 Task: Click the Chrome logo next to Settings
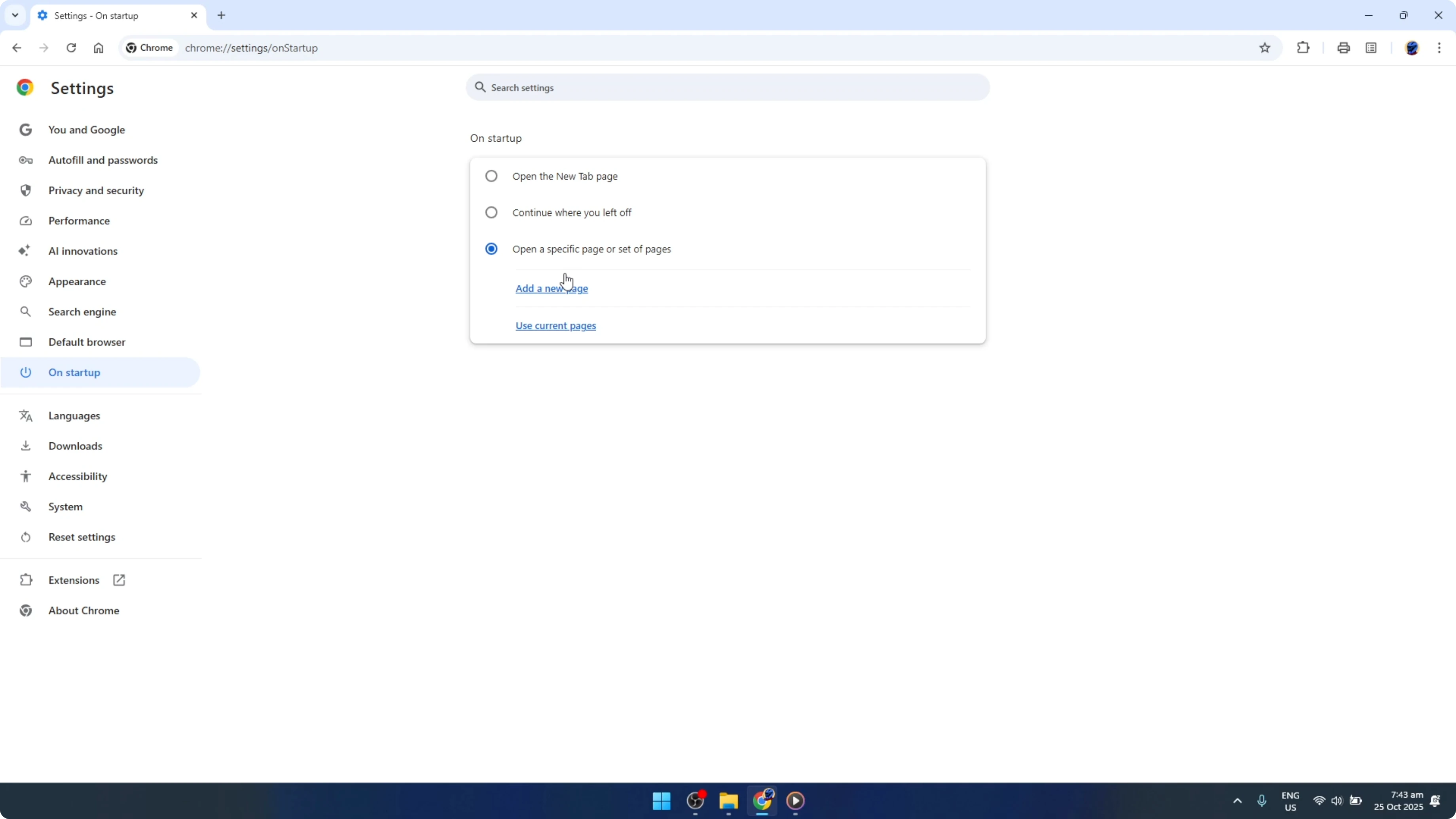pyautogui.click(x=25, y=87)
